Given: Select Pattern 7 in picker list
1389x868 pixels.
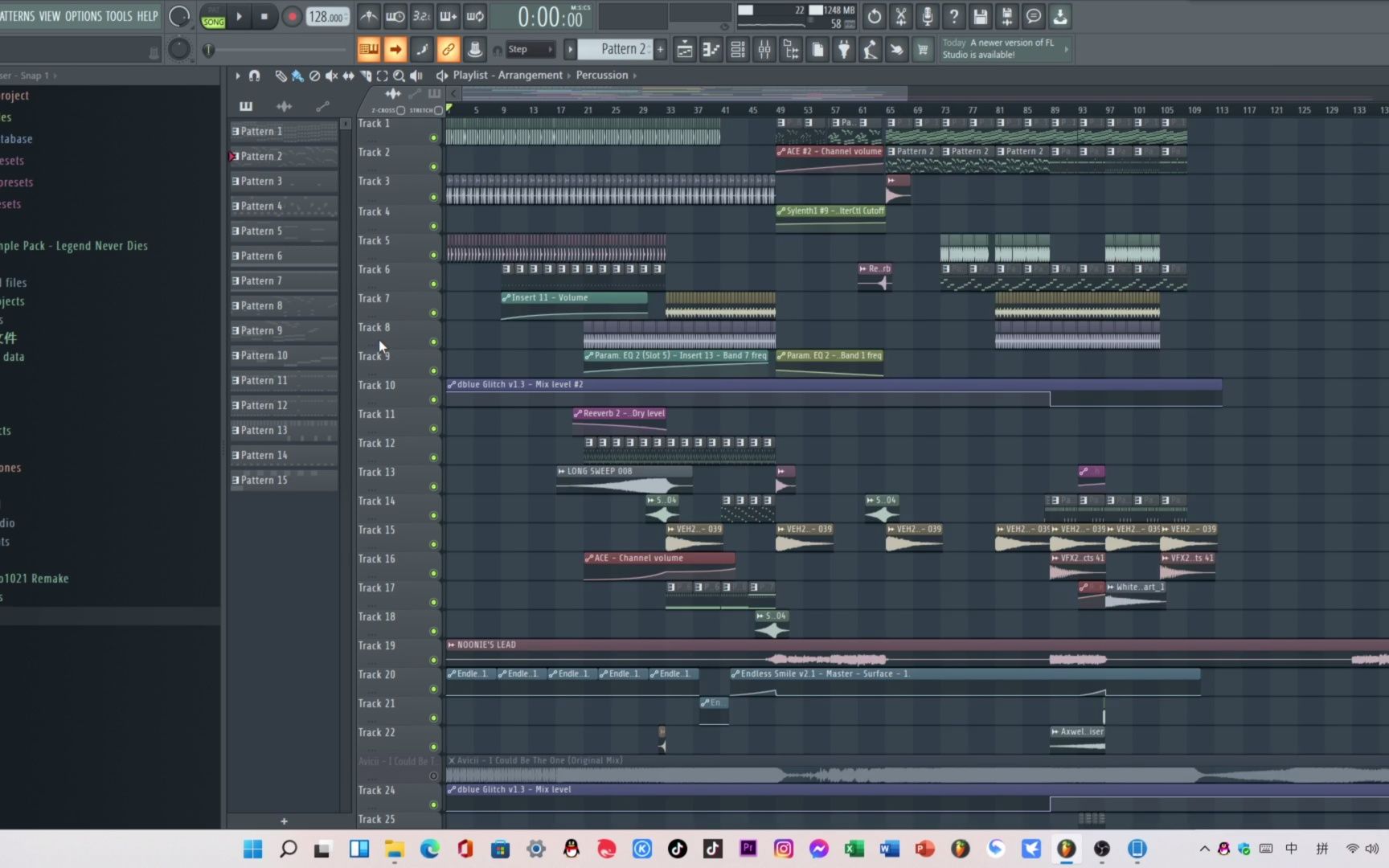Looking at the screenshot, I should pyautogui.click(x=284, y=280).
